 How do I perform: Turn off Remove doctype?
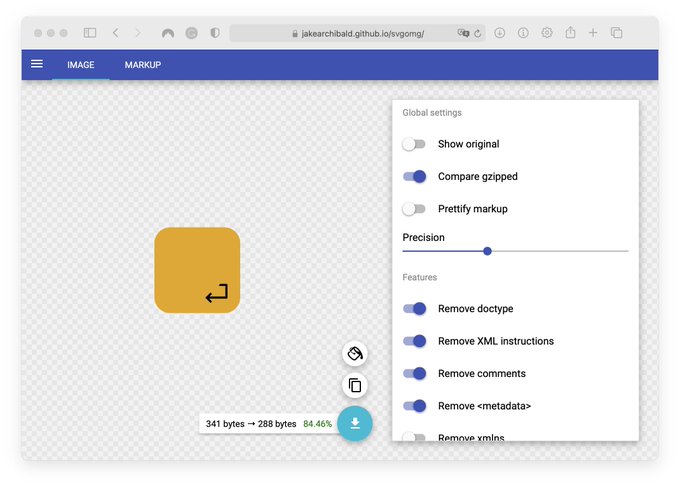click(x=414, y=309)
